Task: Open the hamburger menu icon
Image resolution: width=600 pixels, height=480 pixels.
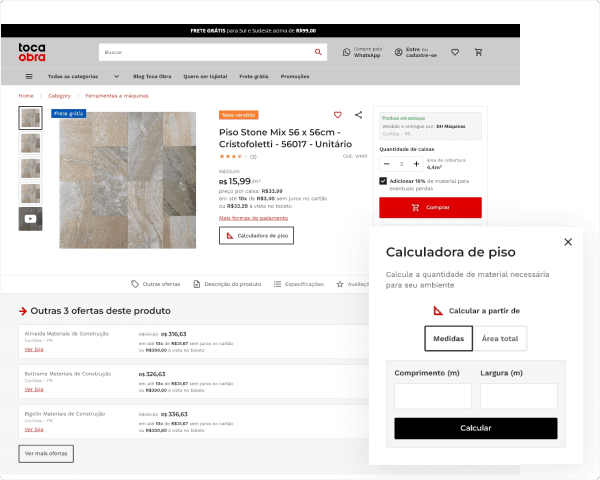Action: pos(29,77)
